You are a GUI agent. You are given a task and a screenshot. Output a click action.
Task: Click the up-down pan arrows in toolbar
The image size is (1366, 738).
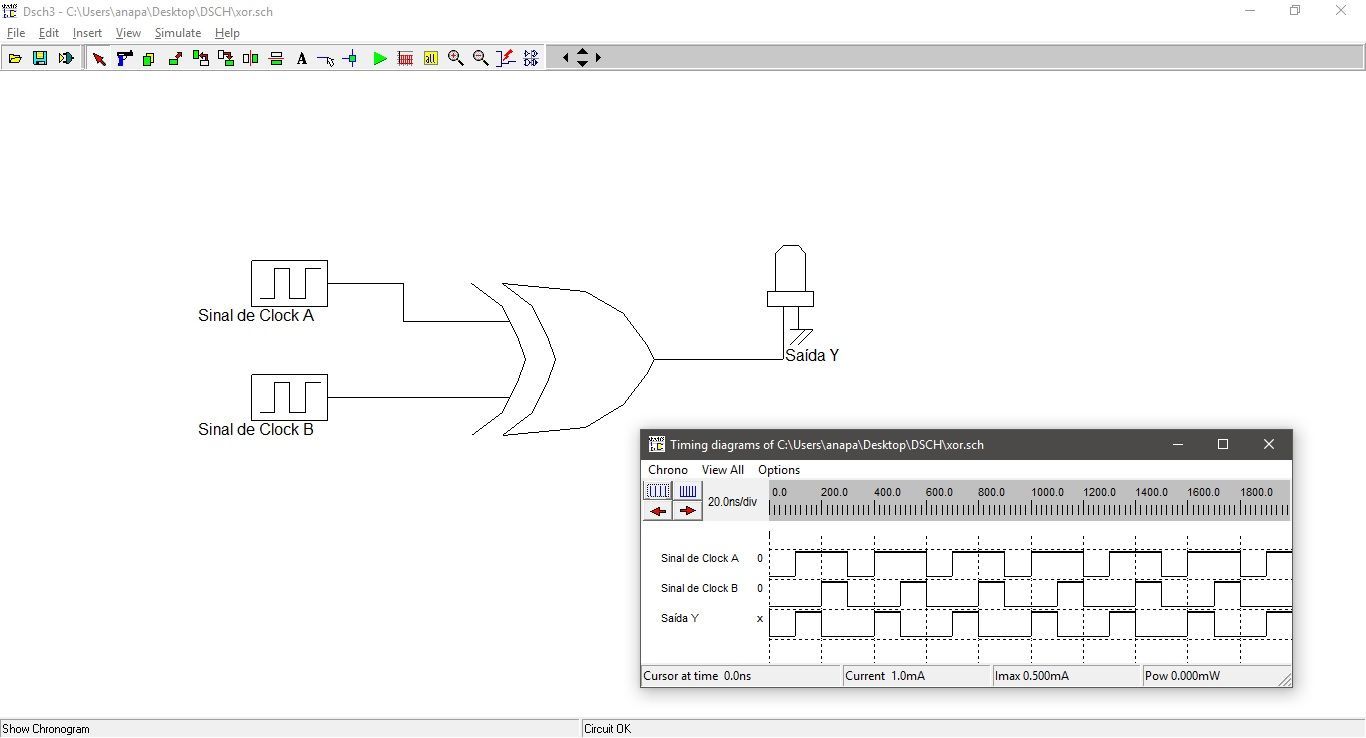coord(582,58)
